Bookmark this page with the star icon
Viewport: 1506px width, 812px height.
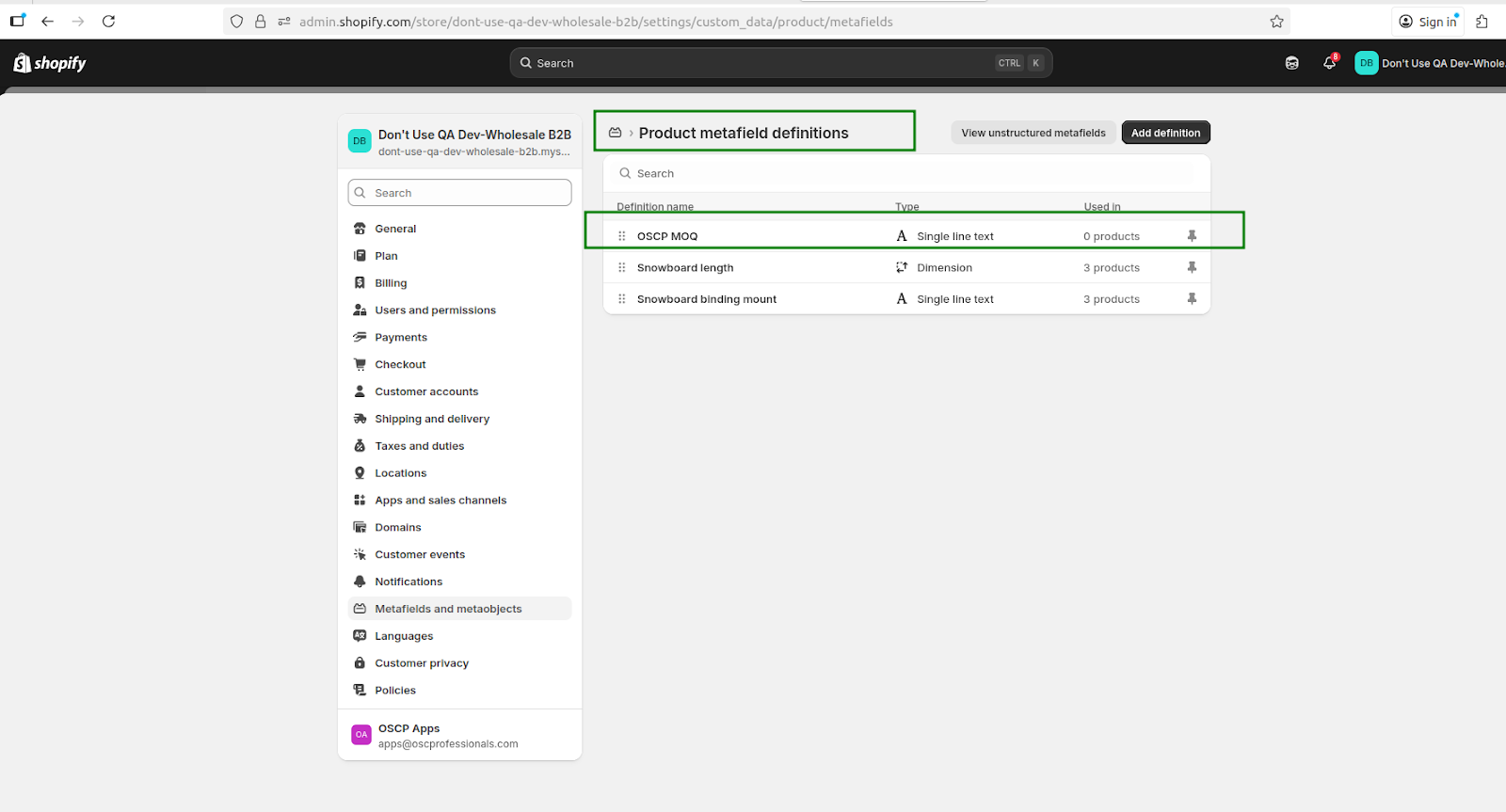[1276, 22]
